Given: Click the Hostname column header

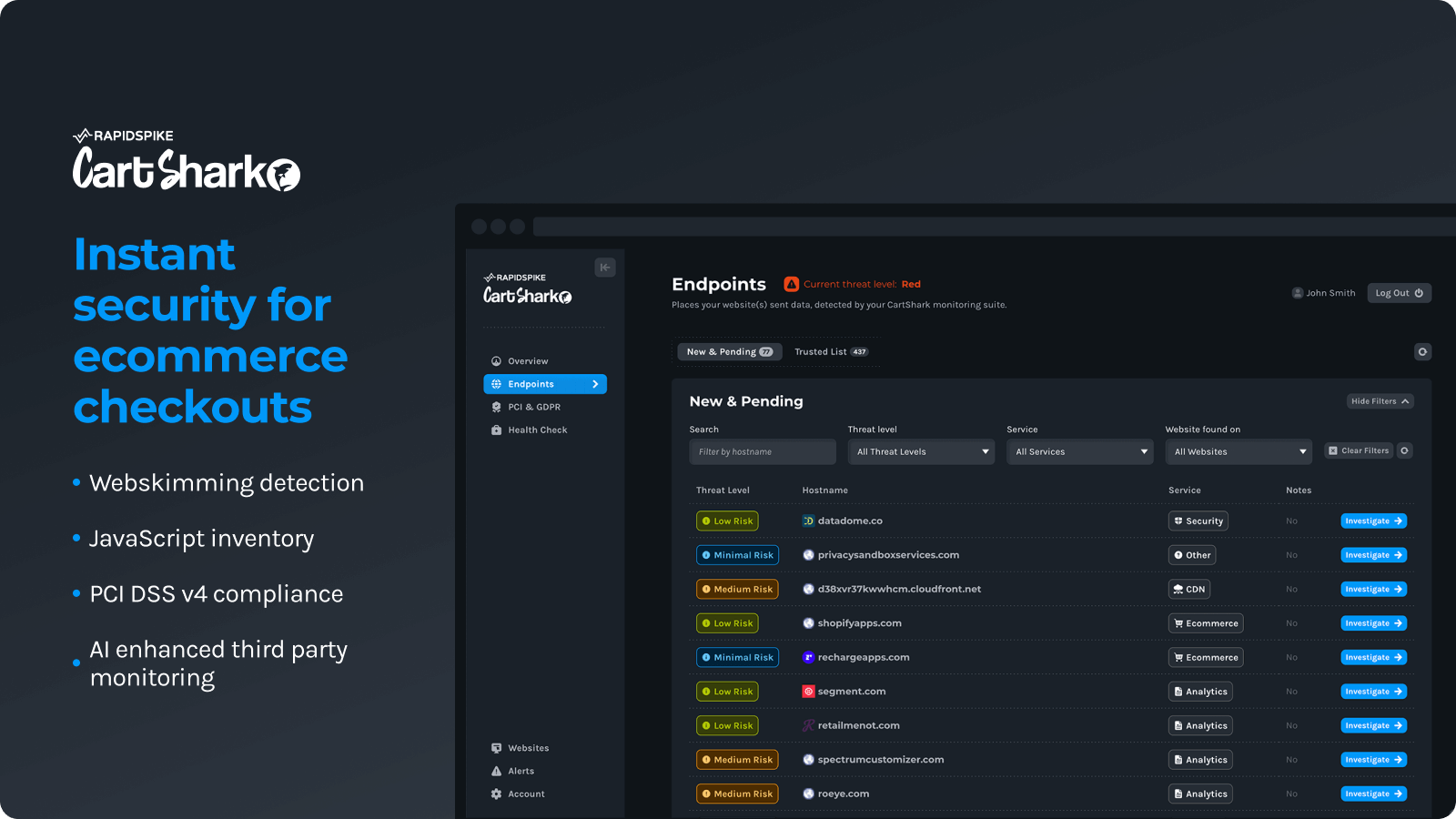Looking at the screenshot, I should [x=824, y=490].
